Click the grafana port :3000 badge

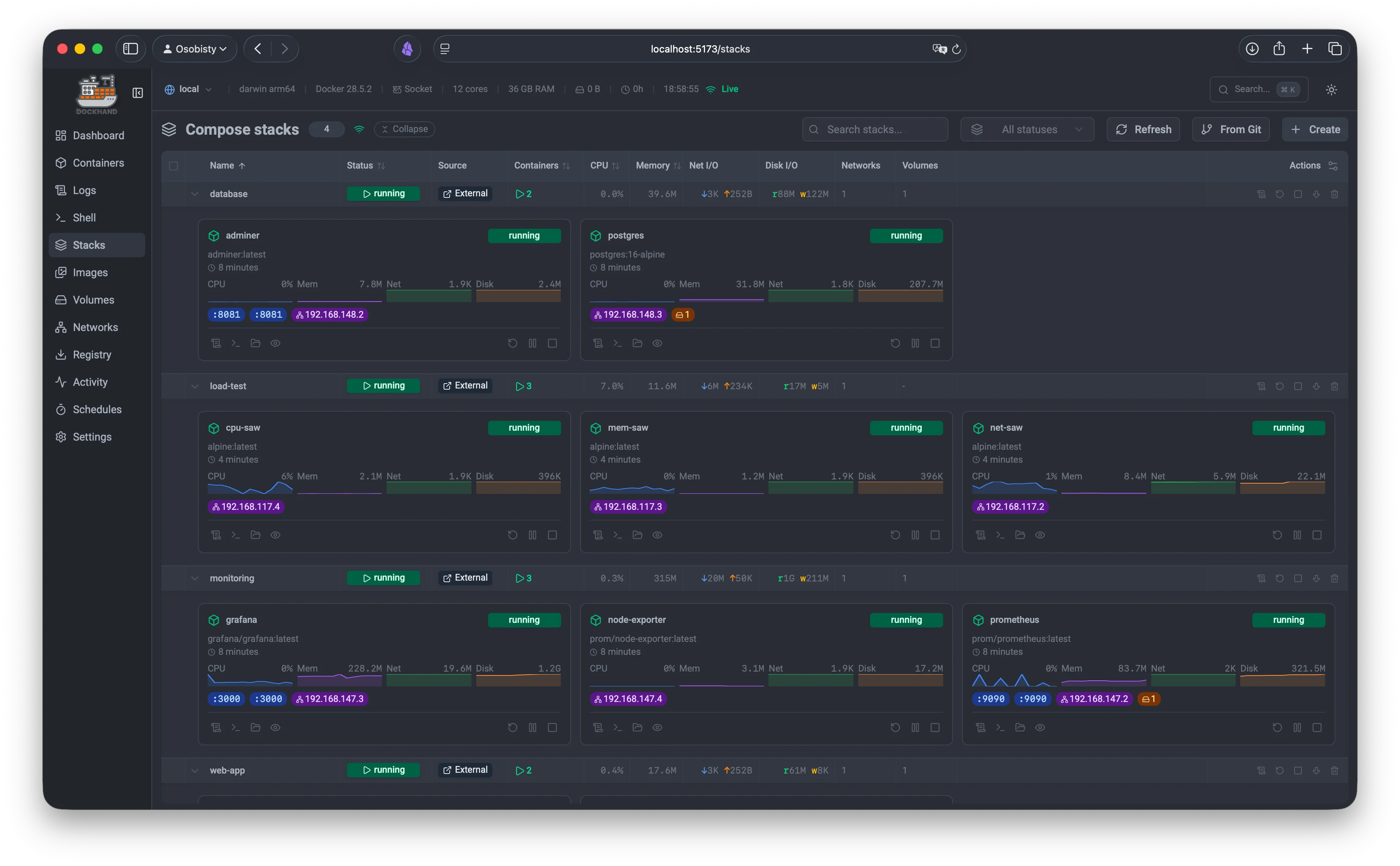[227, 699]
